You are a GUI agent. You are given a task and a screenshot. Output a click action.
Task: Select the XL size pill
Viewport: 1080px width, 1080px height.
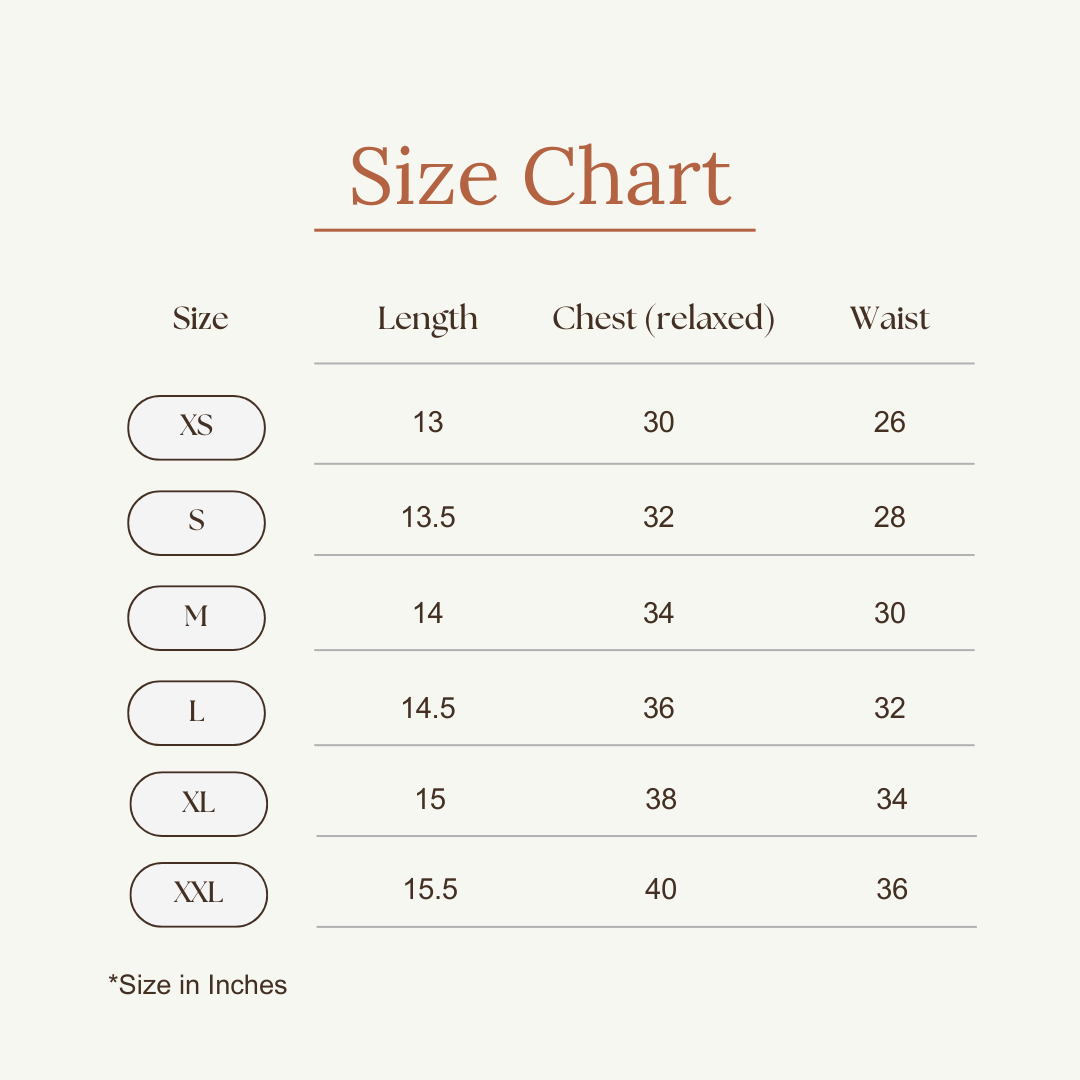click(198, 803)
